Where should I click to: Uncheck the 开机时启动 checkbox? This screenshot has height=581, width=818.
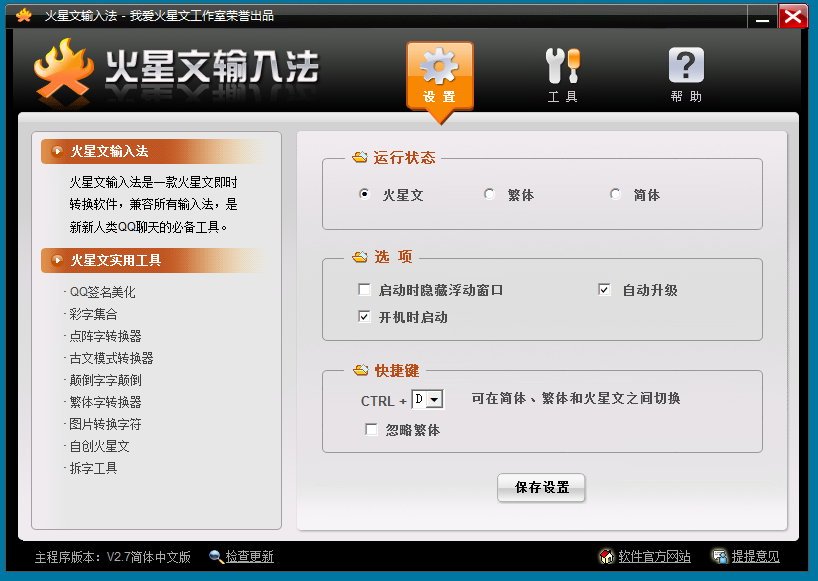(364, 317)
